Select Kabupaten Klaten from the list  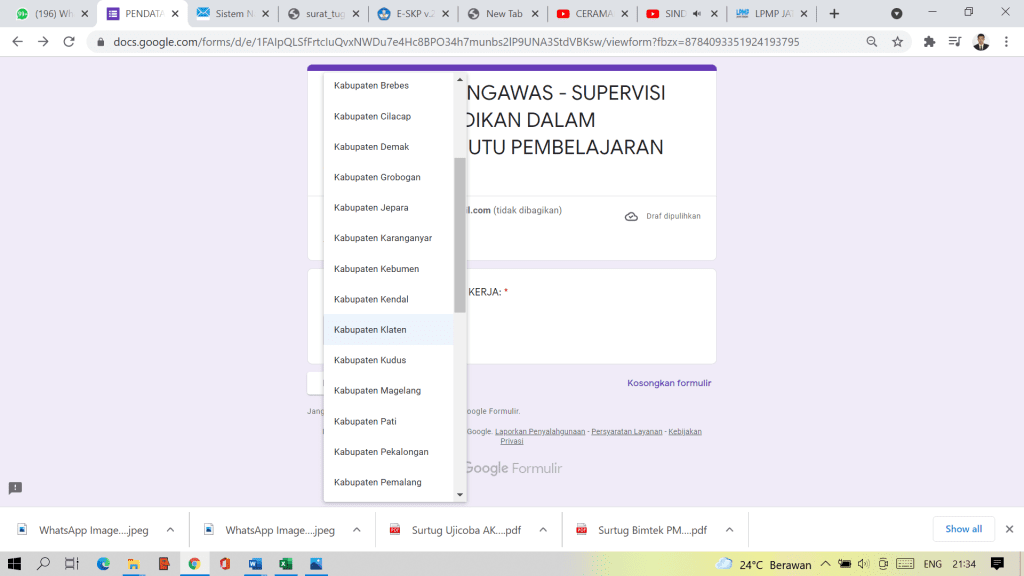point(370,330)
